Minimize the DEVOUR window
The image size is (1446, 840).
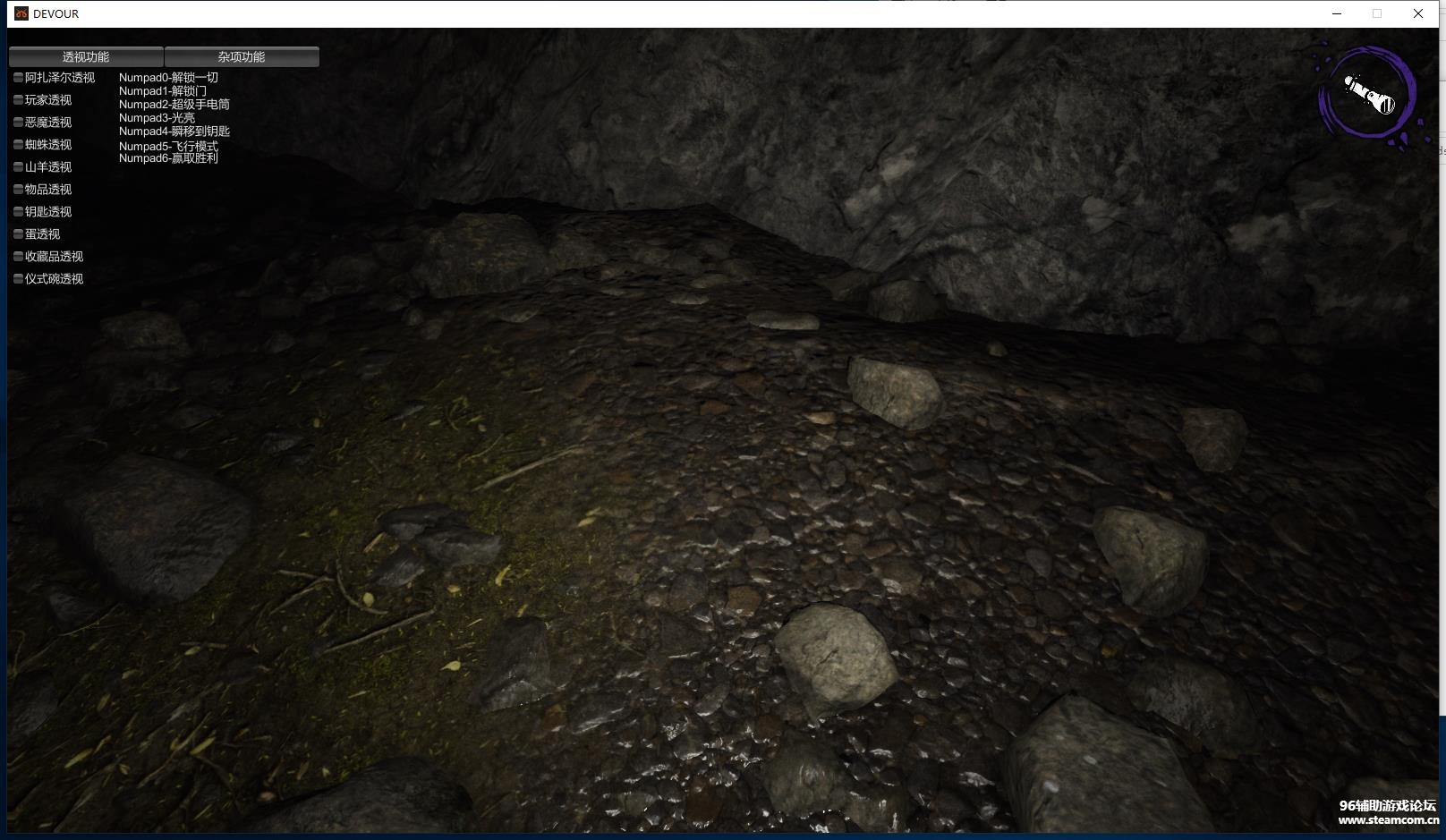coord(1337,13)
